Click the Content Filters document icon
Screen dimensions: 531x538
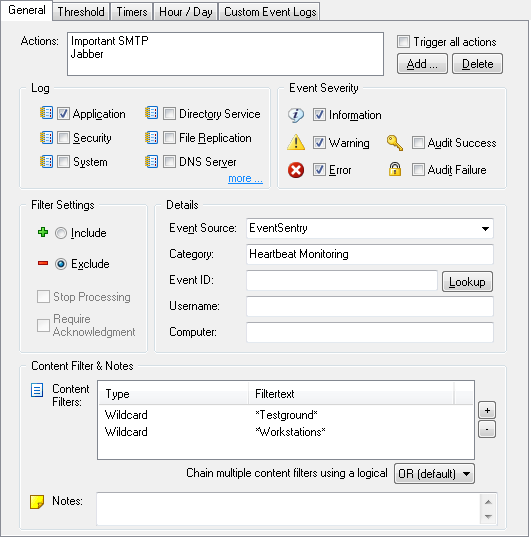(37, 390)
